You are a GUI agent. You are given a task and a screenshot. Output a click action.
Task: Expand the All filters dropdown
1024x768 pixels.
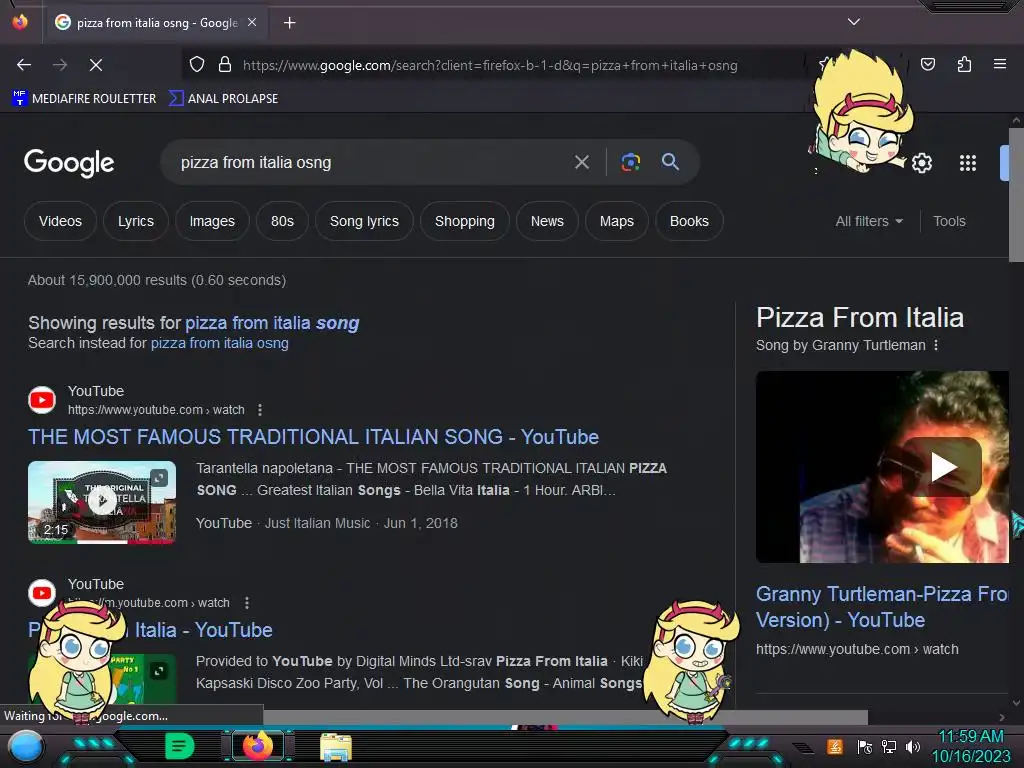pyautogui.click(x=869, y=221)
